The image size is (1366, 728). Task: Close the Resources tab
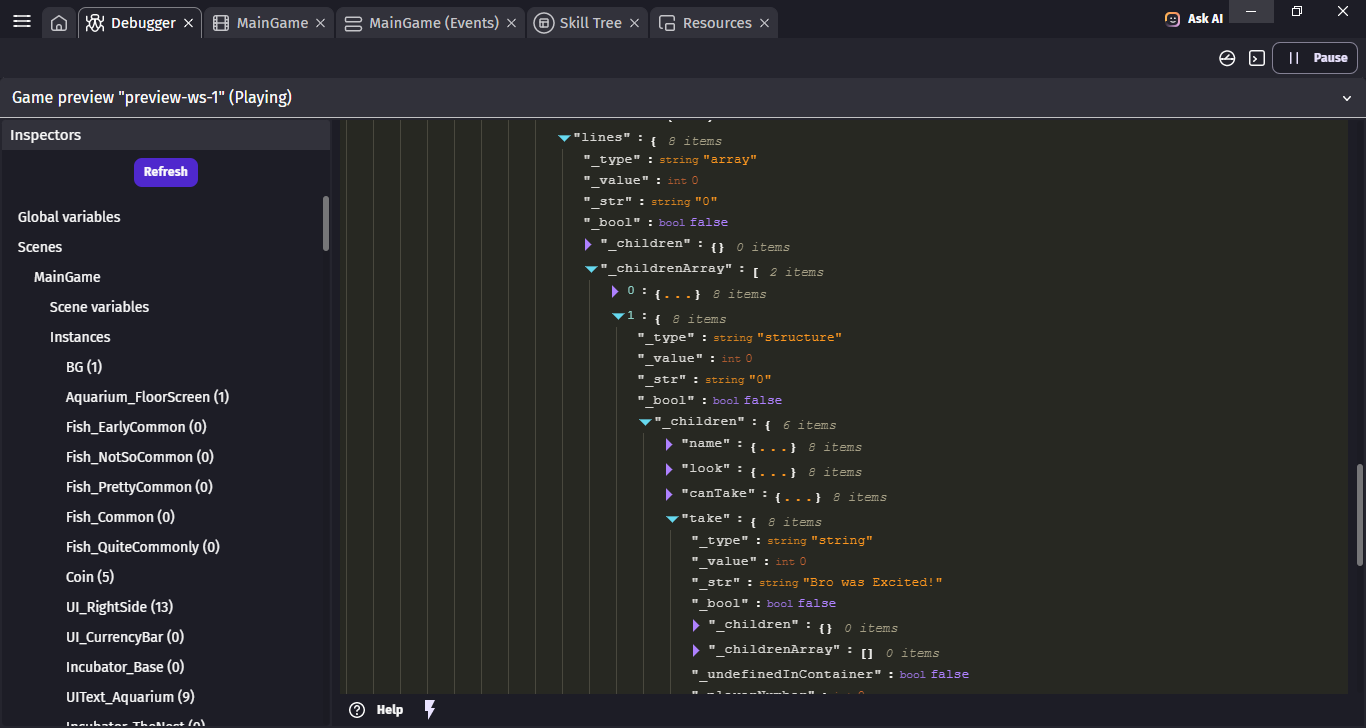tap(765, 23)
